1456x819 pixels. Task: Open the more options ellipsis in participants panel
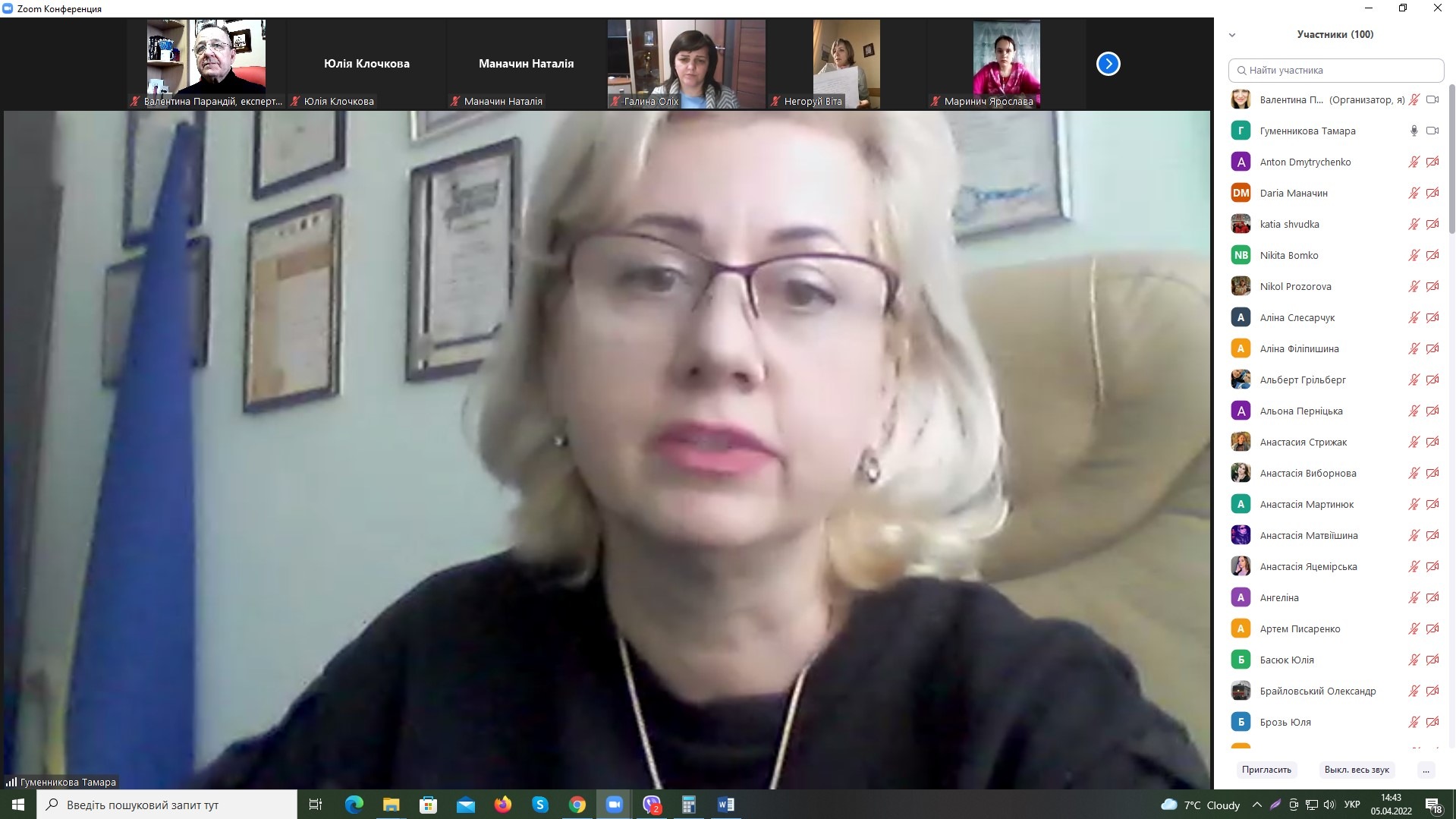(x=1426, y=770)
